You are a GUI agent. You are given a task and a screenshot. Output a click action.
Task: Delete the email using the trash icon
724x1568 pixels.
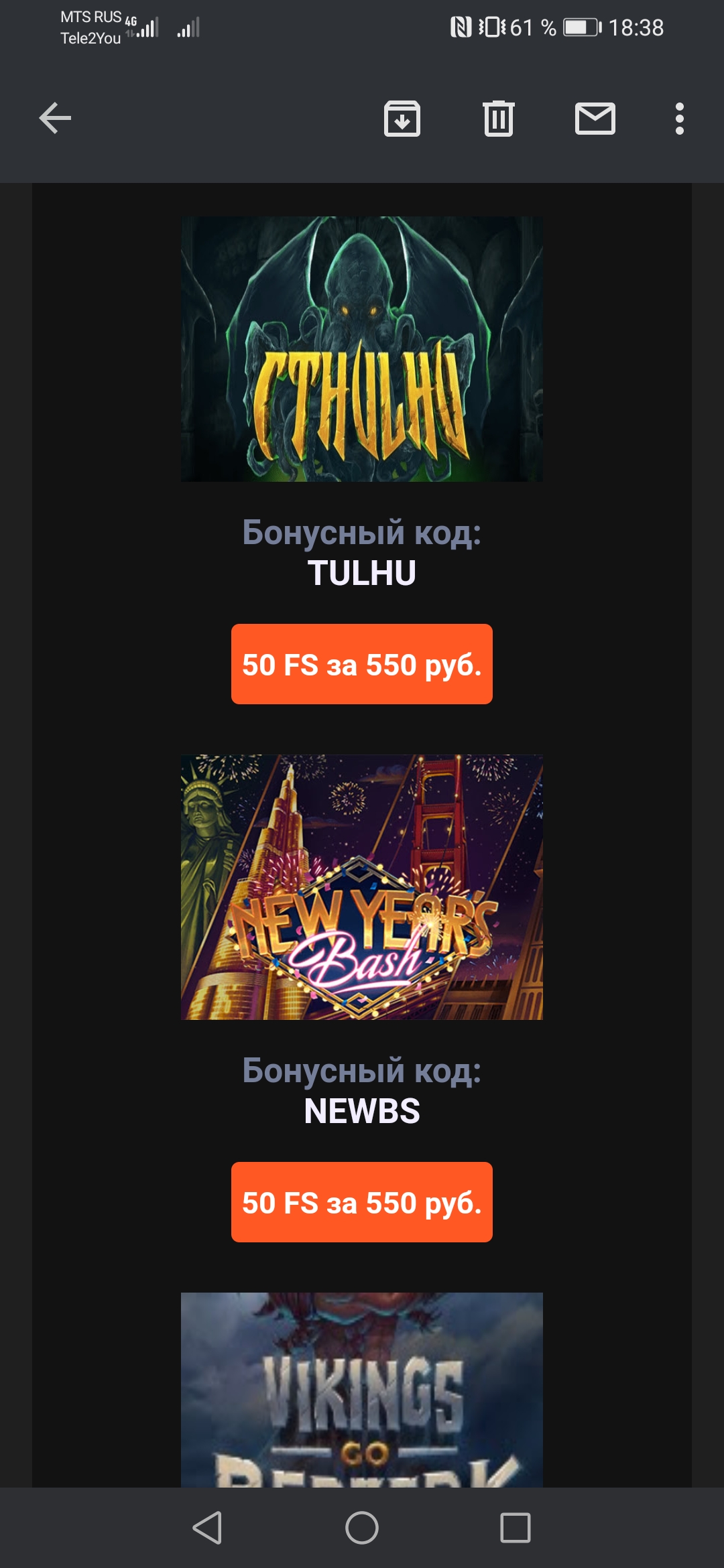coord(499,119)
